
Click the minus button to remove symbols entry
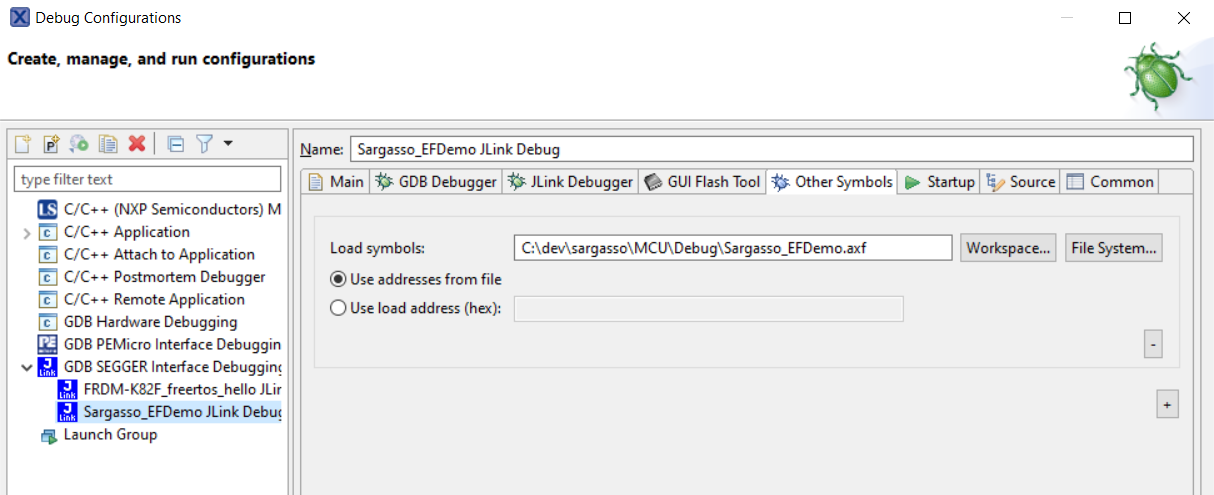point(1153,345)
